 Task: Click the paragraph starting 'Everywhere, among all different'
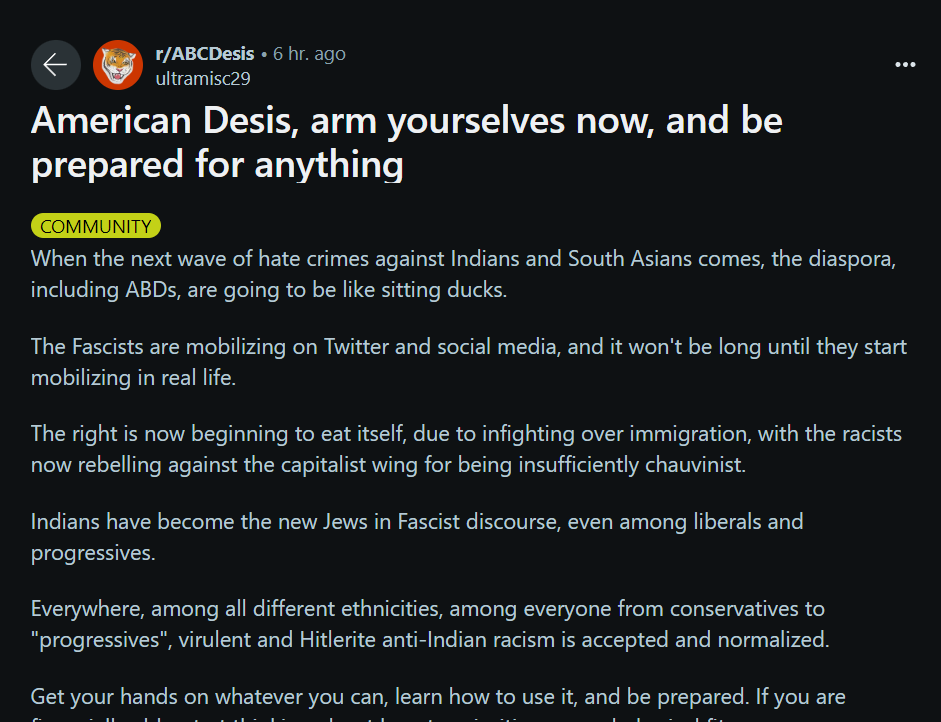click(x=430, y=624)
